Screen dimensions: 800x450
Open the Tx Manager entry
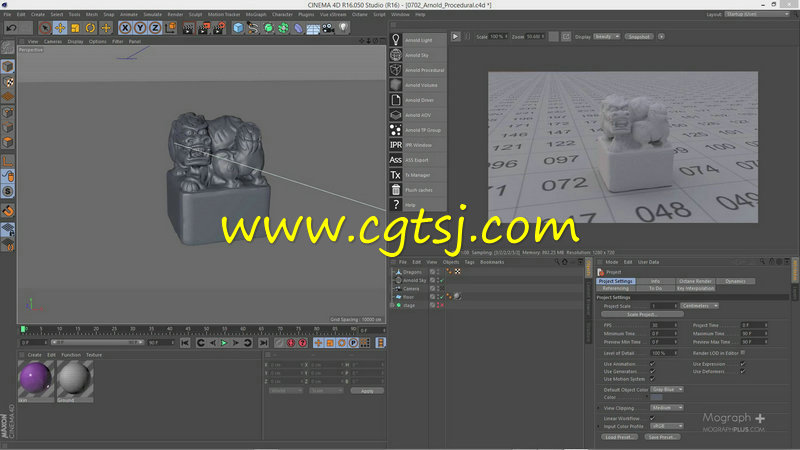click(417, 175)
